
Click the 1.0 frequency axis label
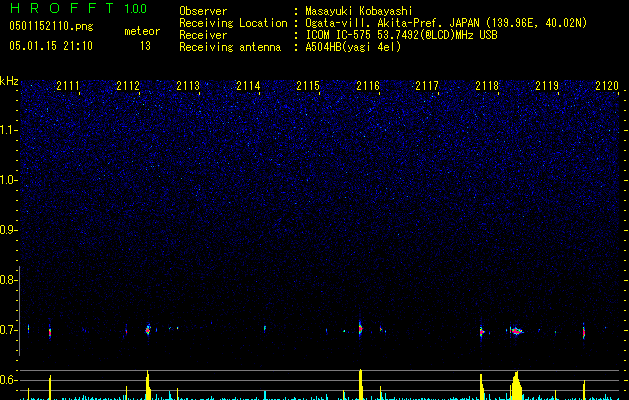pyautogui.click(x=8, y=180)
